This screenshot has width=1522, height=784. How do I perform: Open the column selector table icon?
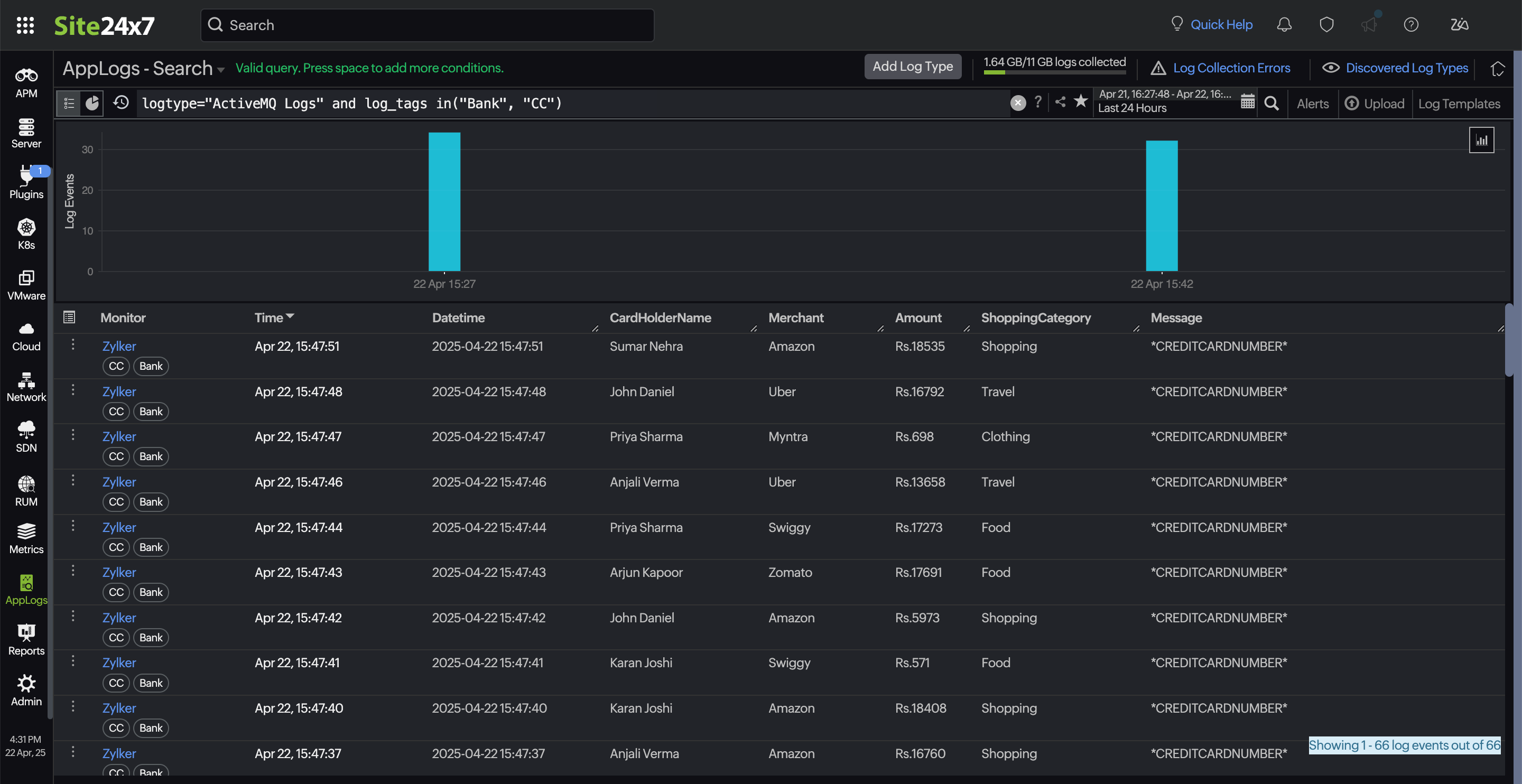(69, 318)
